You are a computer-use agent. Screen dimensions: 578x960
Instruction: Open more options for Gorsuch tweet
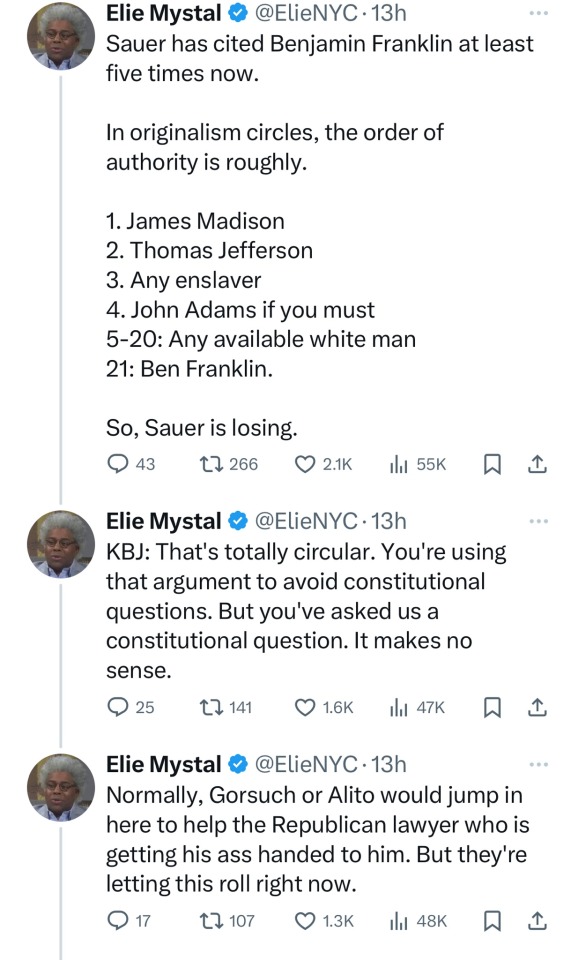click(538, 764)
